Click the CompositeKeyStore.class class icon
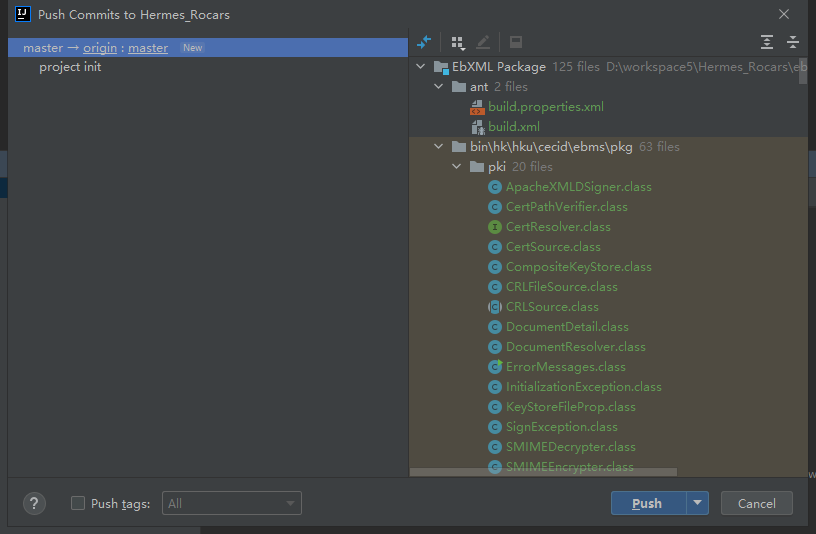The width and height of the screenshot is (816, 534). coord(494,267)
